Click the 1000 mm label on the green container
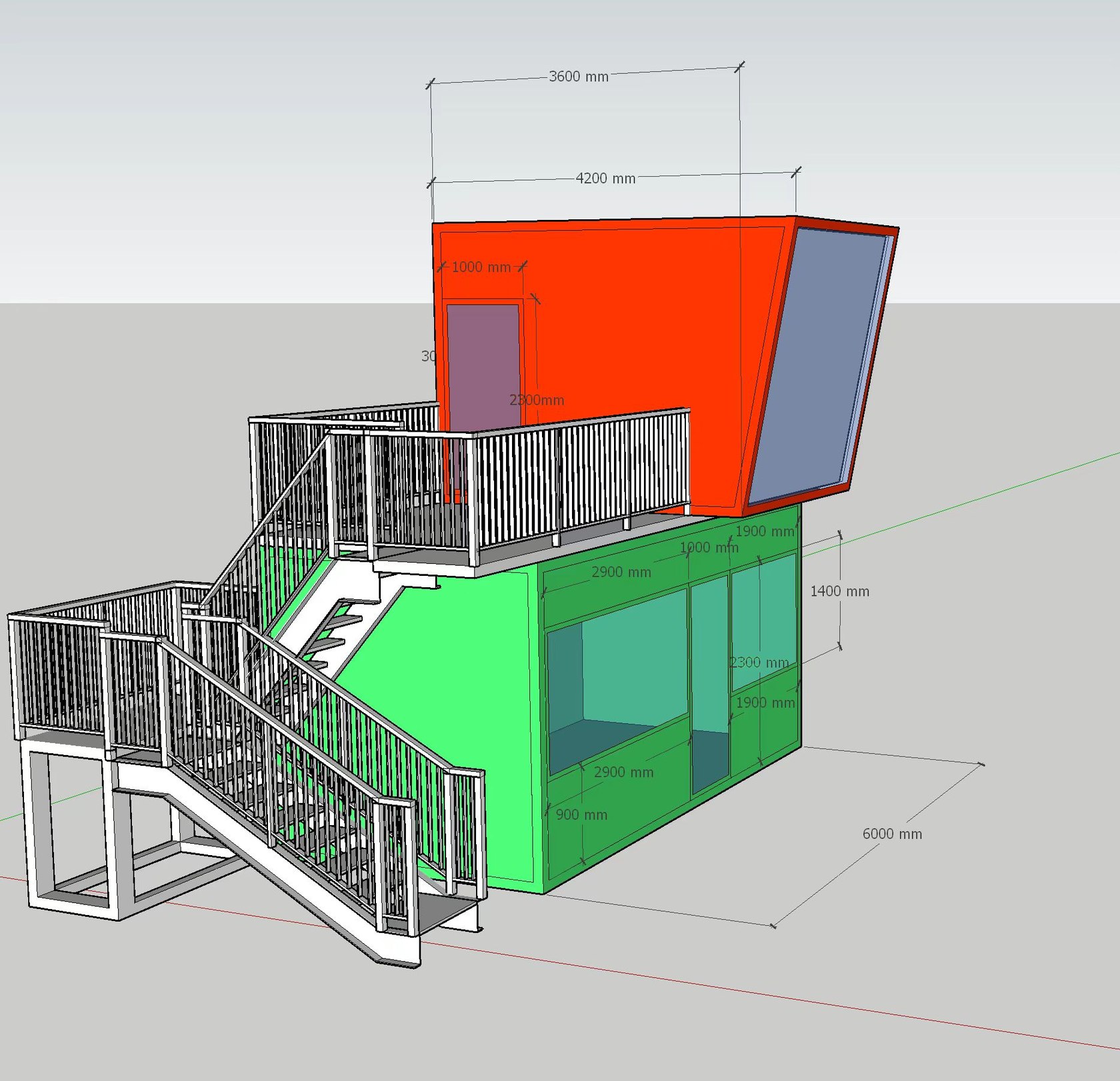This screenshot has width=1120, height=1081. [709, 548]
